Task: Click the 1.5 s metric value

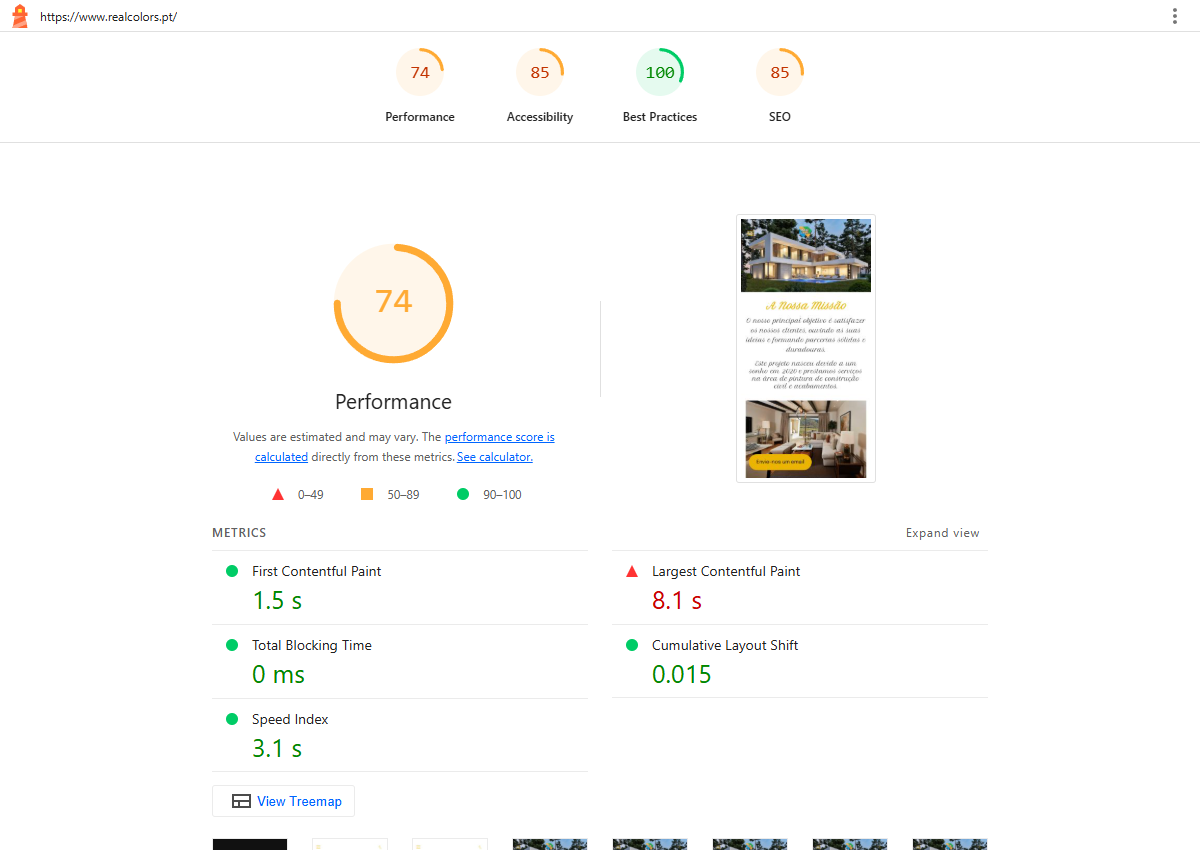Action: [x=277, y=601]
